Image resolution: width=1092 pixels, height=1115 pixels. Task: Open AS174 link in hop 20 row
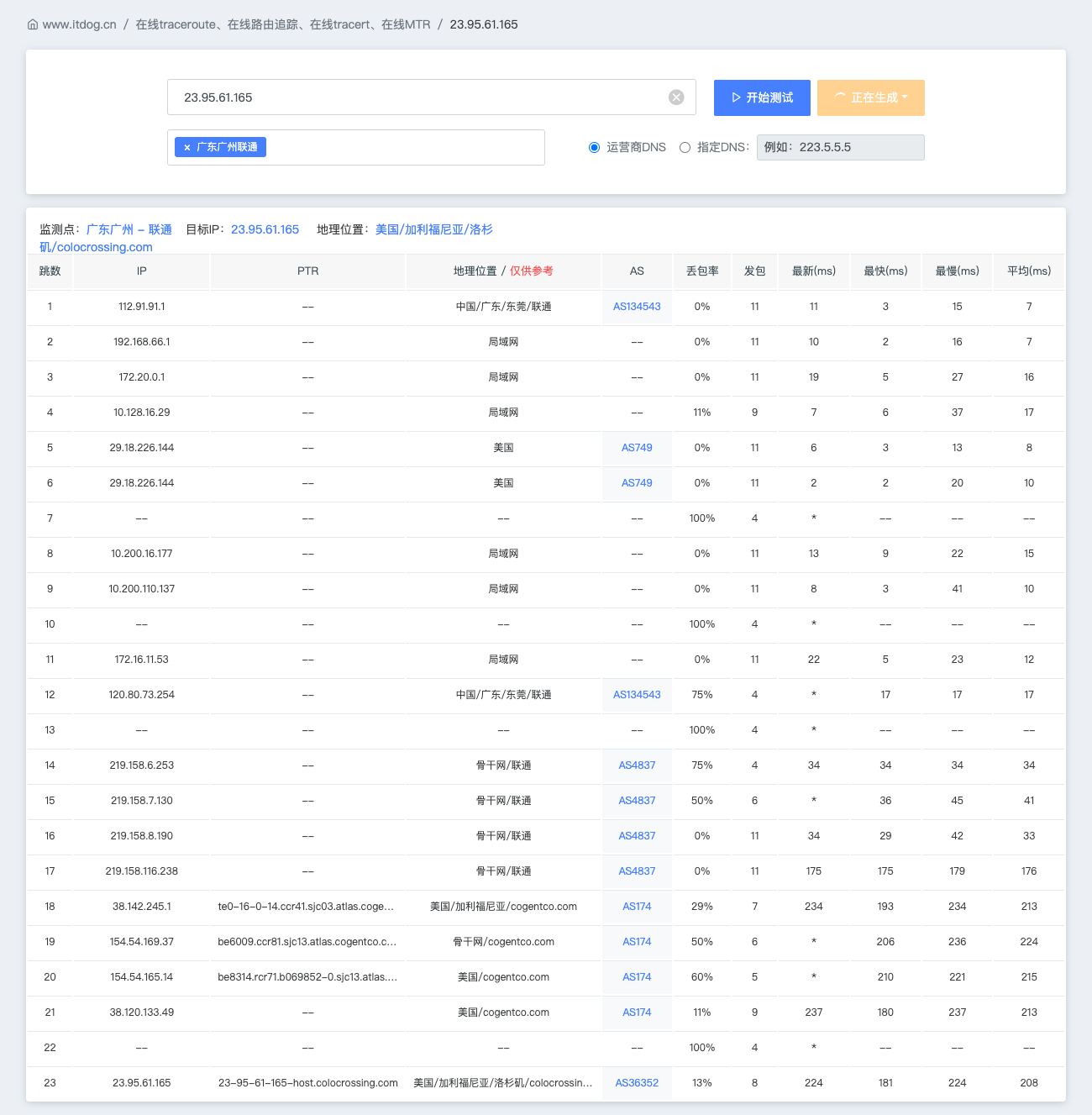[x=637, y=977]
